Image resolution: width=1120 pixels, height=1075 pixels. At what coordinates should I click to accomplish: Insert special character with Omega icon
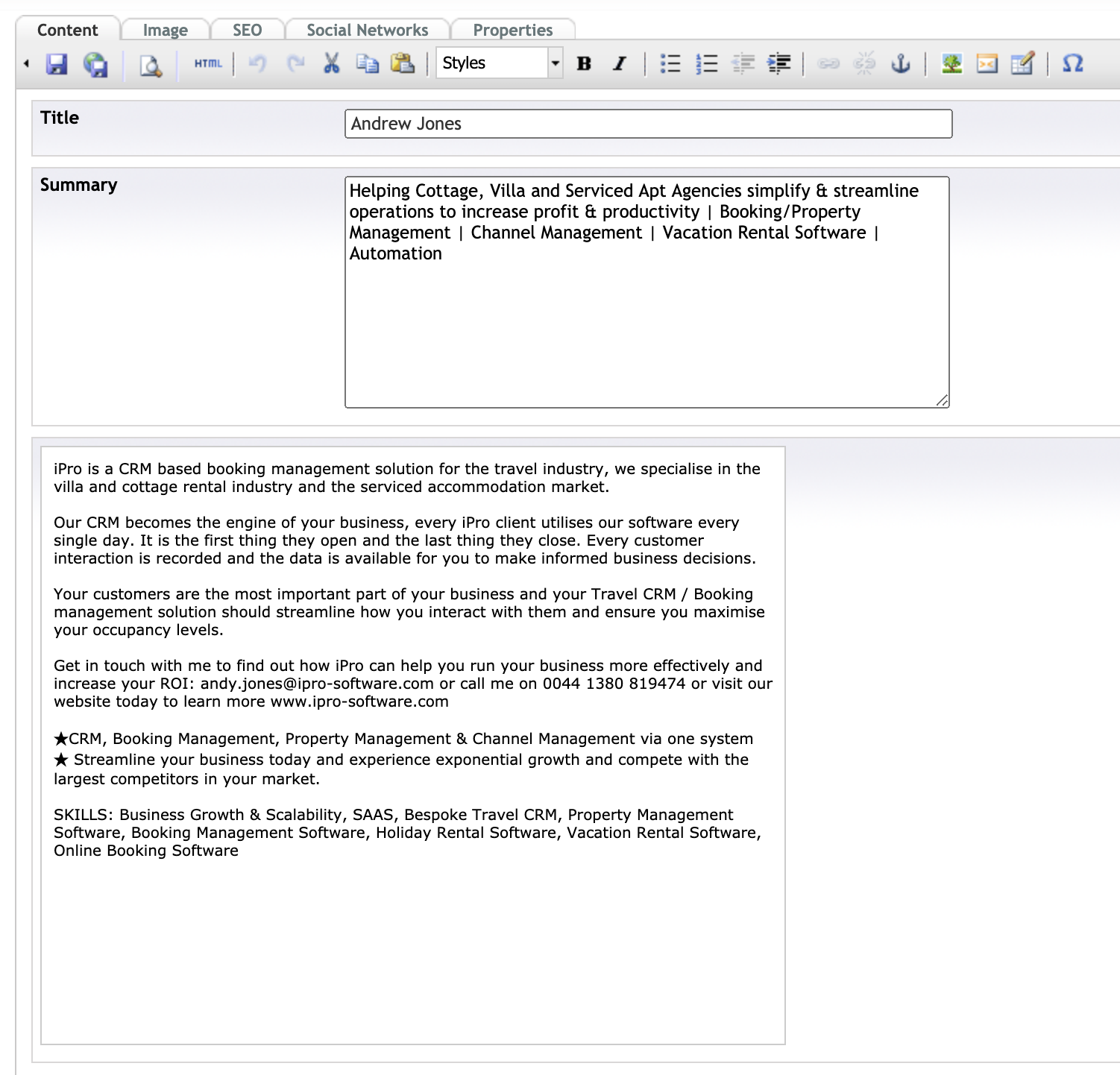pos(1072,63)
